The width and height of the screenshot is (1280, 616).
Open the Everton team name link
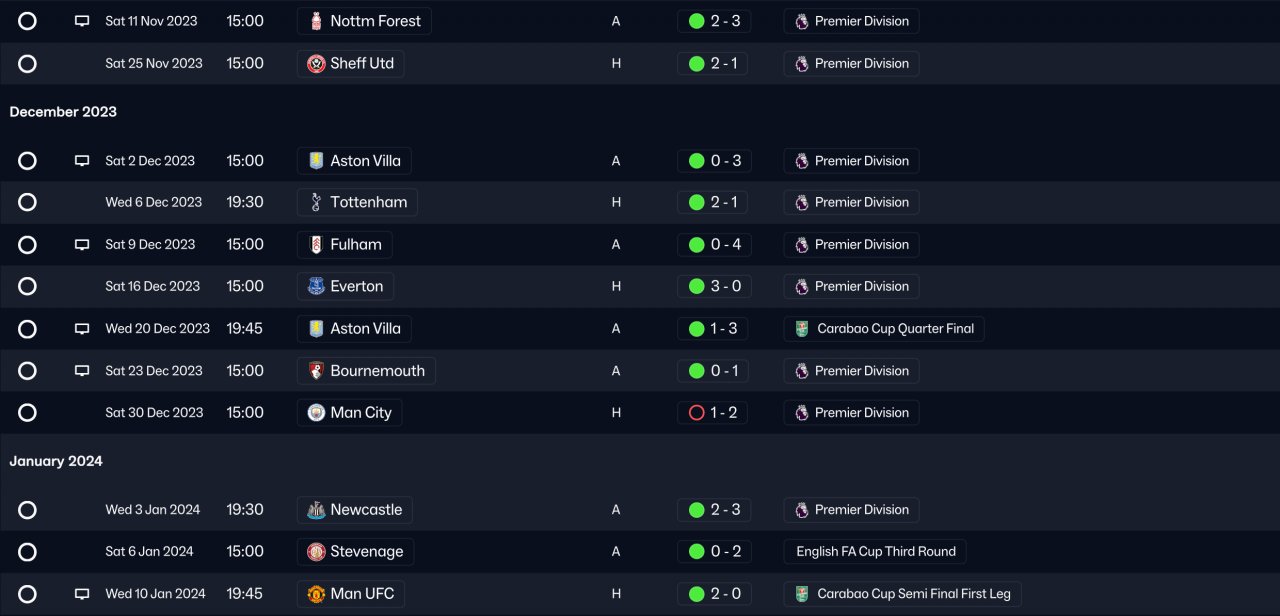coord(356,287)
